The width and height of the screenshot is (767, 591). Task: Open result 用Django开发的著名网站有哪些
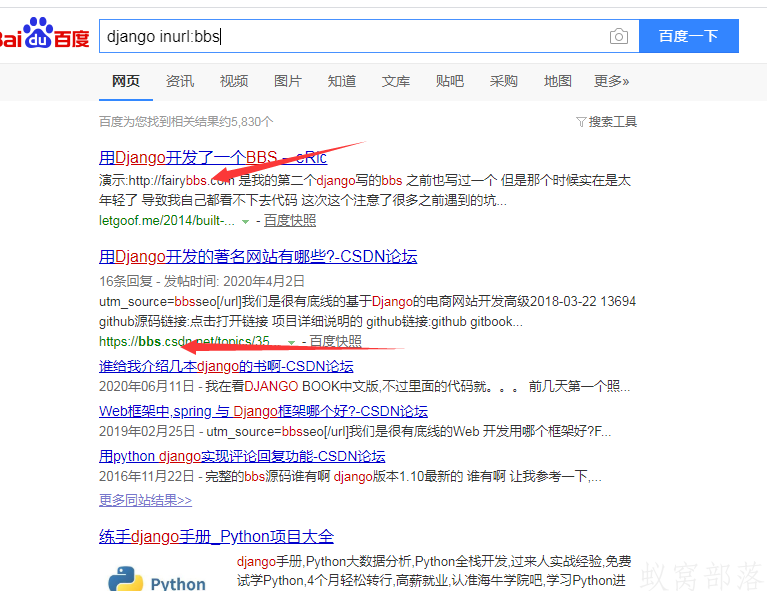point(258,256)
